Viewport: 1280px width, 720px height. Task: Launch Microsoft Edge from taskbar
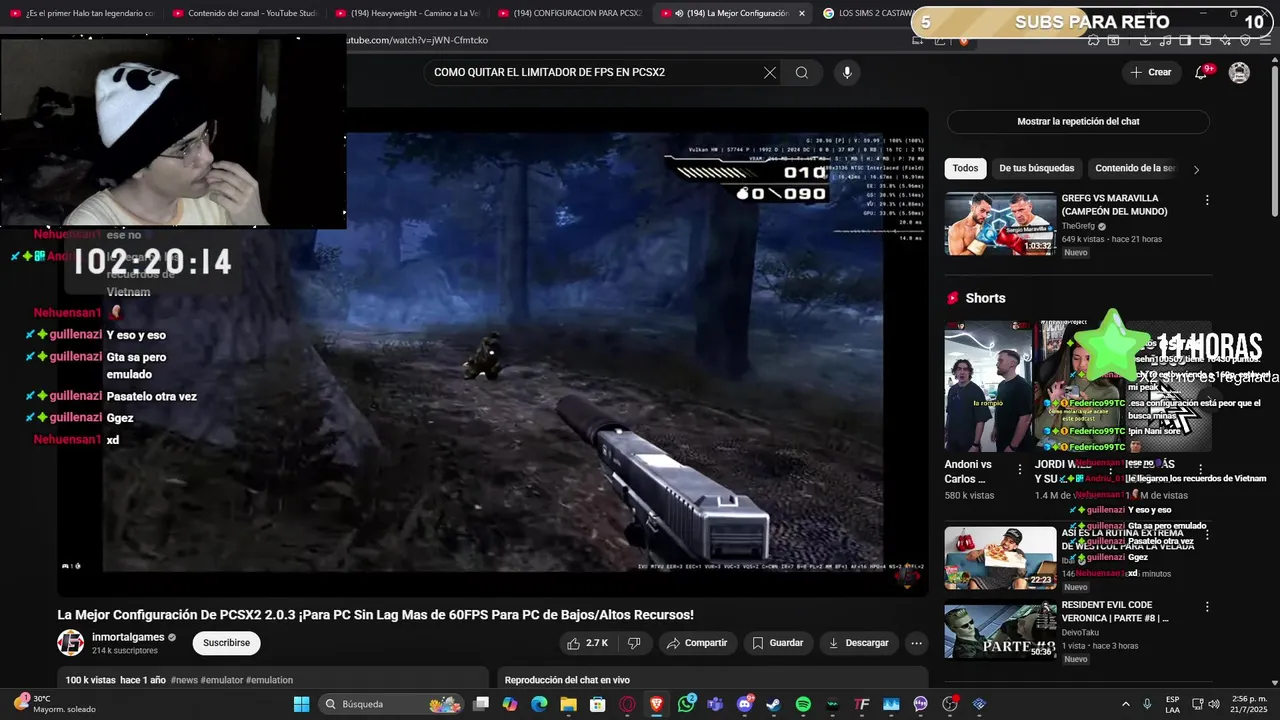click(x=539, y=704)
